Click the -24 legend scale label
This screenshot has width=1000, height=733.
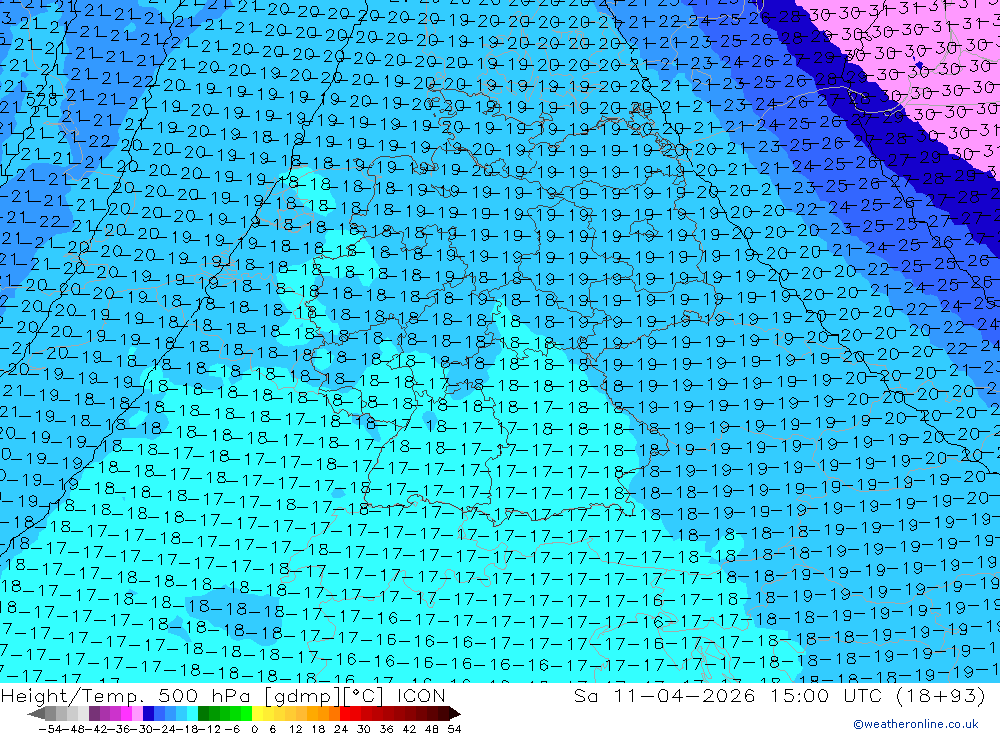coord(165,729)
